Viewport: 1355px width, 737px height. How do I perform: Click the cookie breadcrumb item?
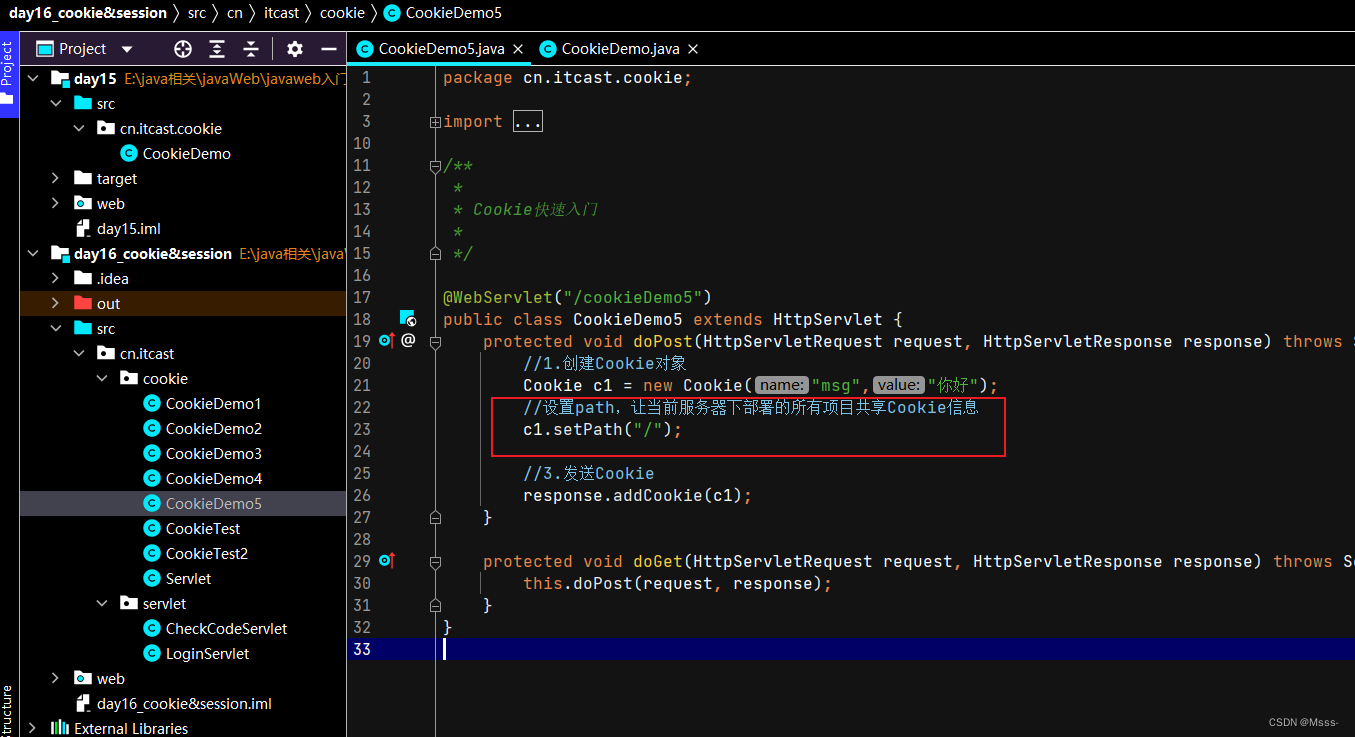pos(342,13)
